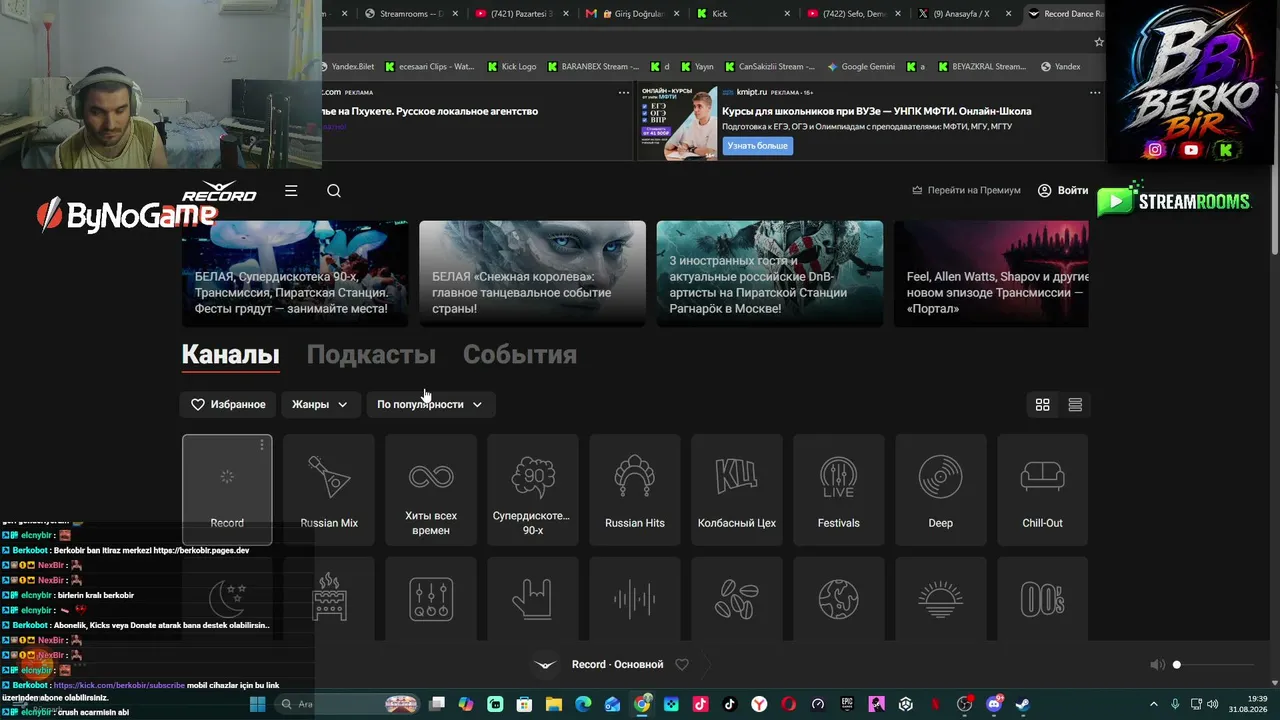This screenshot has width=1280, height=720.
Task: Switch to the Подкасты tab
Action: point(371,354)
